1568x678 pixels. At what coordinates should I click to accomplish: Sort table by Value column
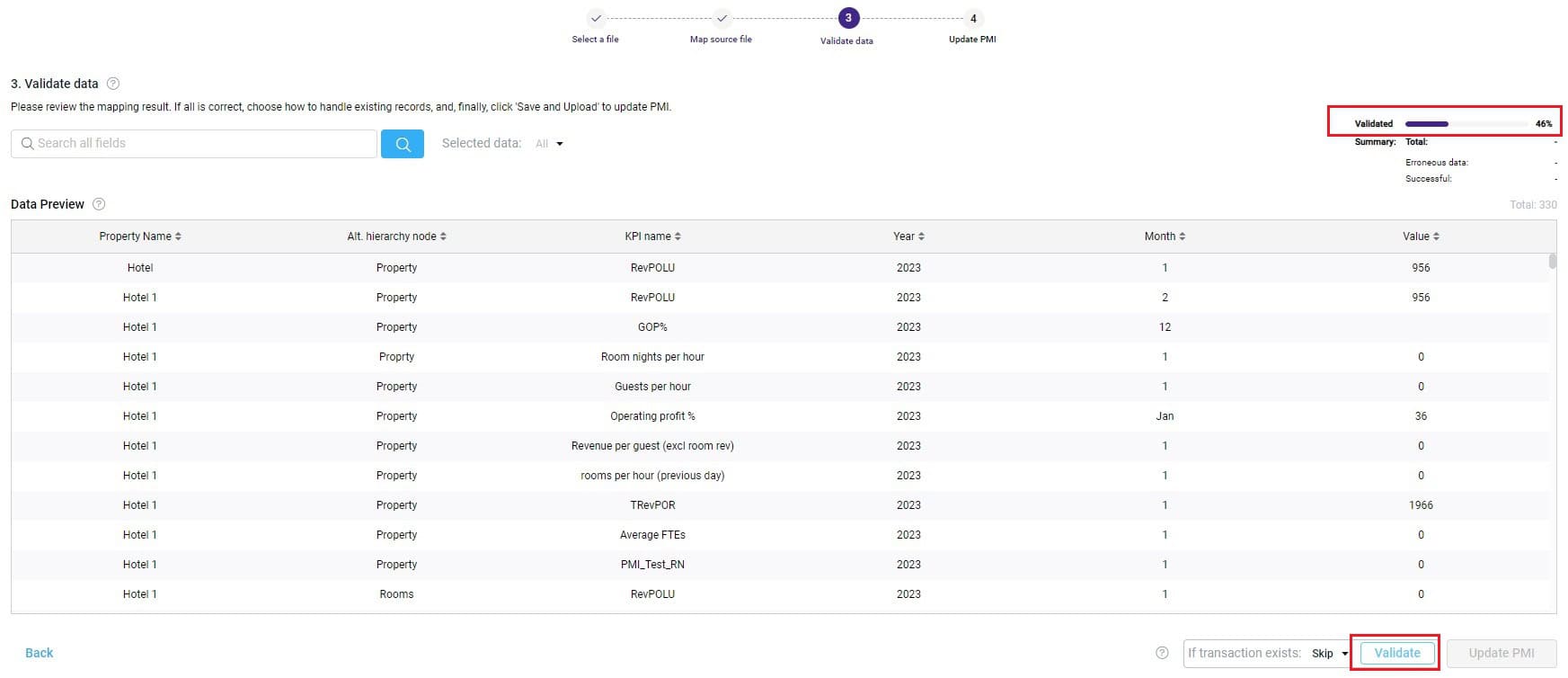(x=1421, y=236)
